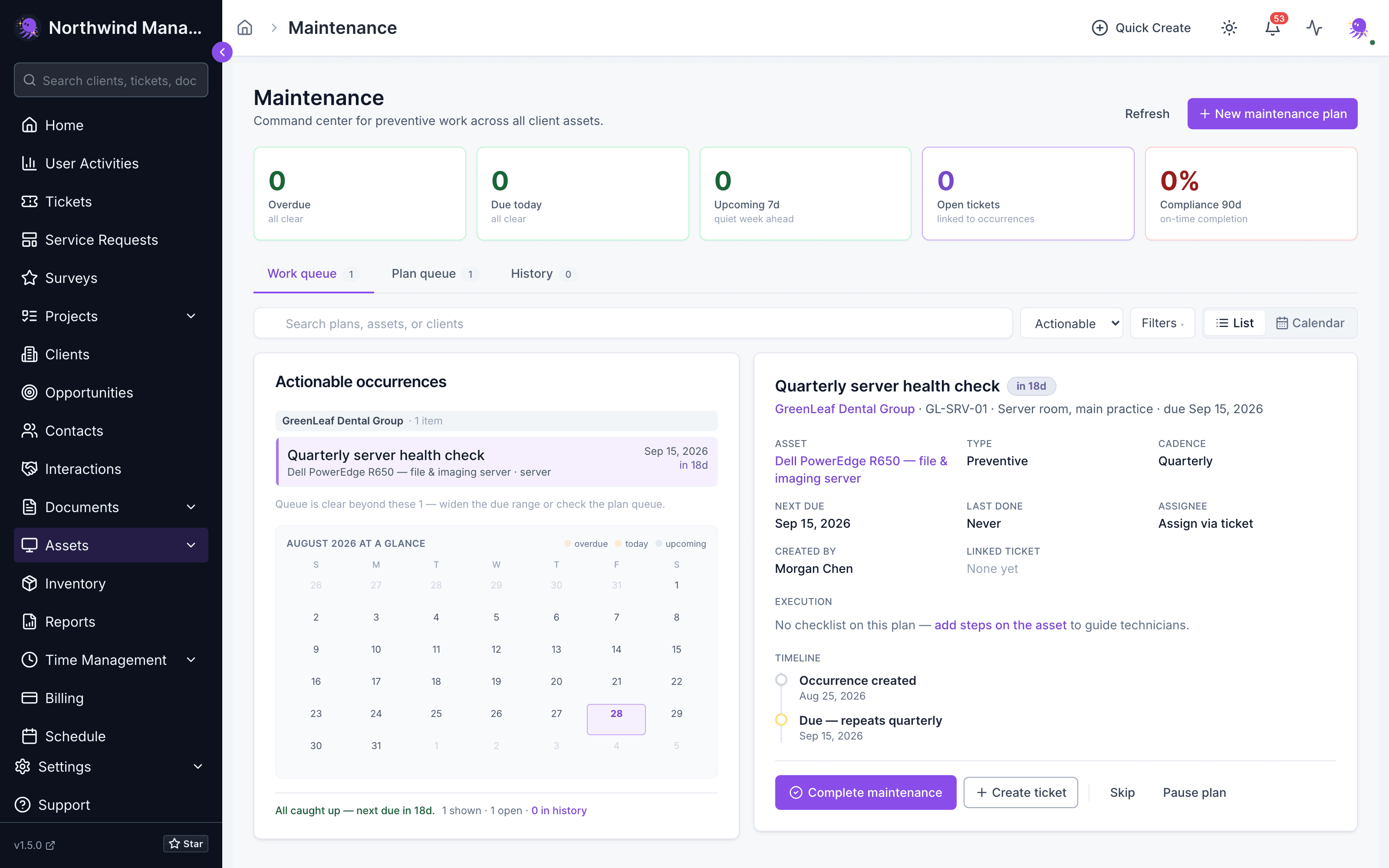The image size is (1389, 868).
Task: Follow the 'add steps on the asset' link
Action: tap(1001, 625)
